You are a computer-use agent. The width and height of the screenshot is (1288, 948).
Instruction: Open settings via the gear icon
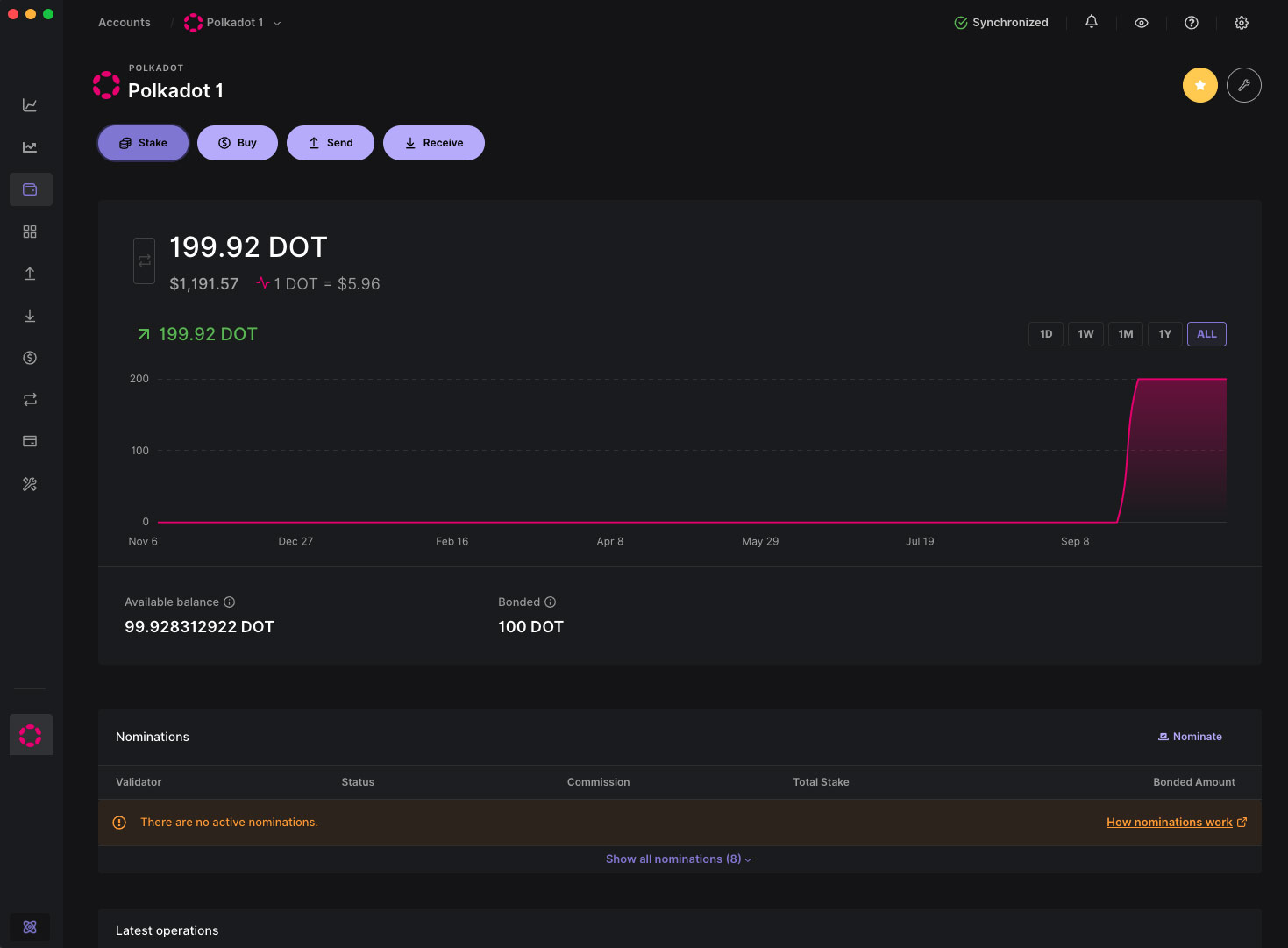pyautogui.click(x=1242, y=23)
